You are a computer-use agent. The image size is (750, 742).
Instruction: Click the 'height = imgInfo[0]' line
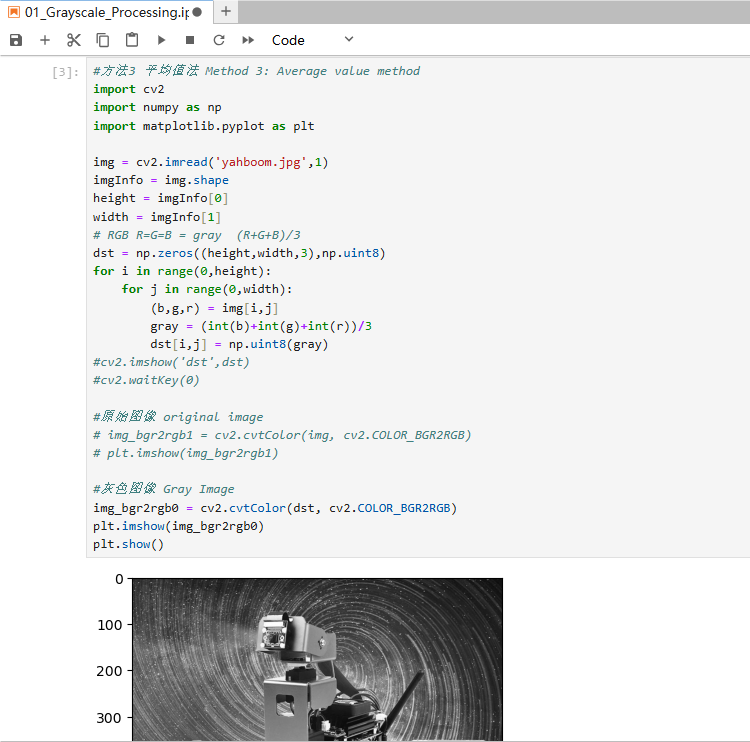[x=161, y=198]
